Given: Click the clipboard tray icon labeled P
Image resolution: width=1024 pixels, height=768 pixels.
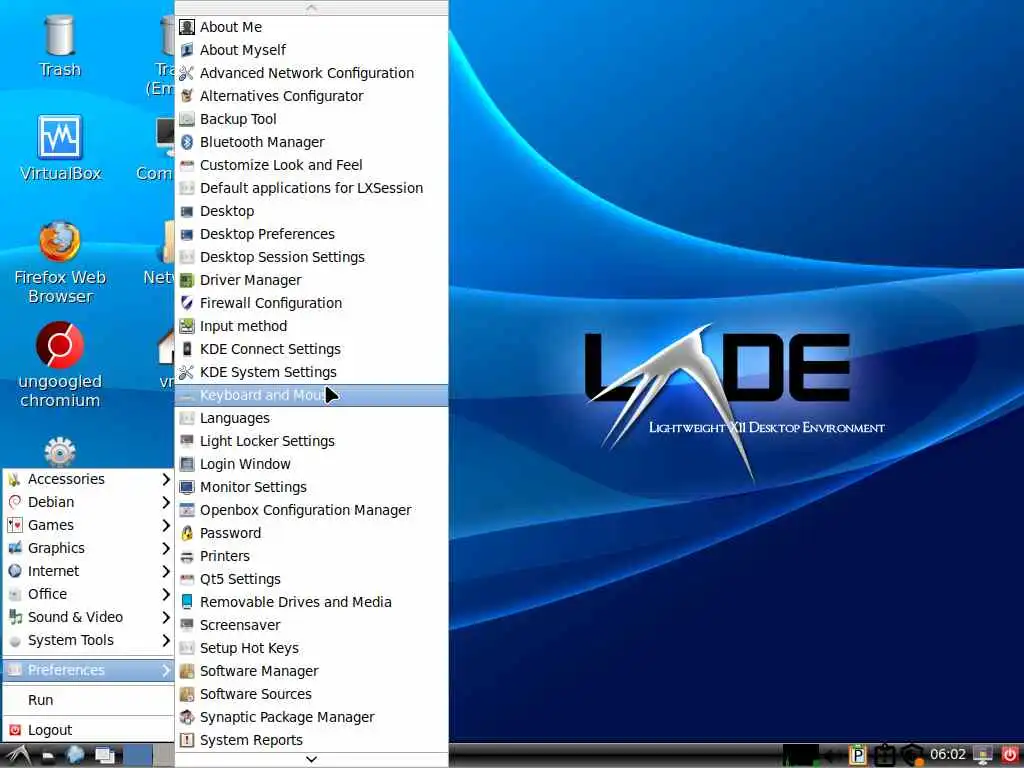Looking at the screenshot, I should [857, 755].
